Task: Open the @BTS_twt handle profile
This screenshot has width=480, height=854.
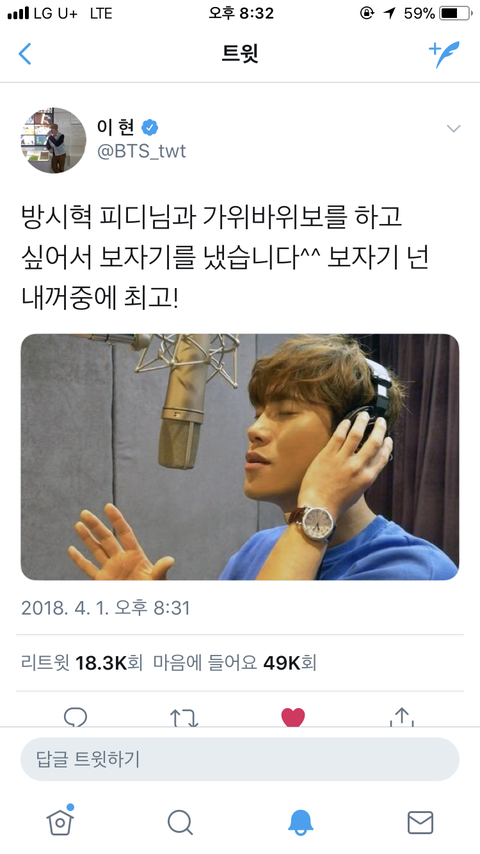Action: pyautogui.click(x=142, y=151)
